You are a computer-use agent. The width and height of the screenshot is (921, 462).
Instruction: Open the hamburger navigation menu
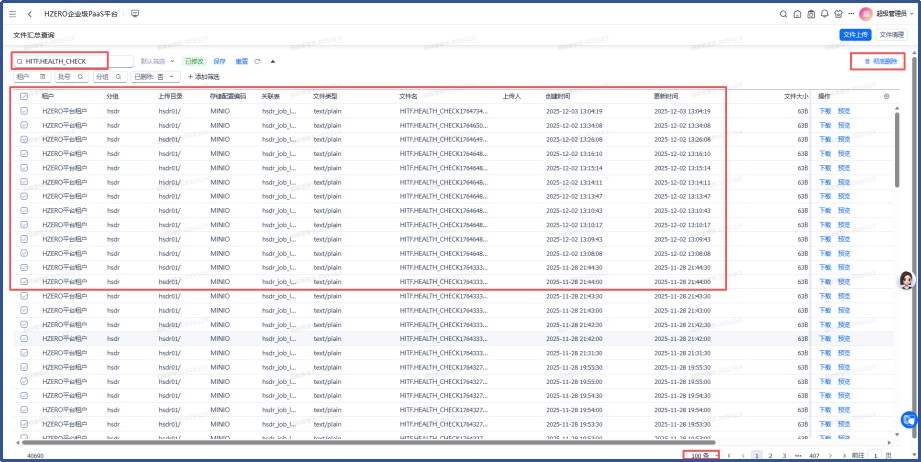pos(13,14)
